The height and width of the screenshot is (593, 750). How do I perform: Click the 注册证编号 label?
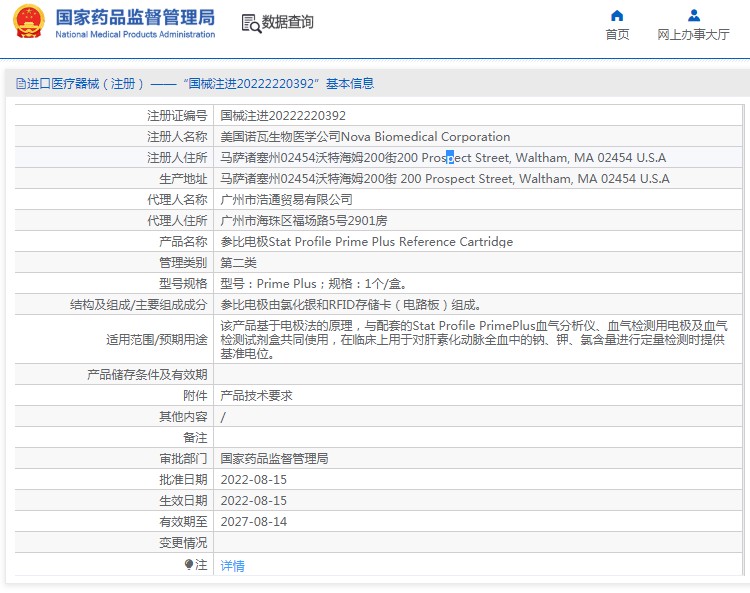pos(177,116)
